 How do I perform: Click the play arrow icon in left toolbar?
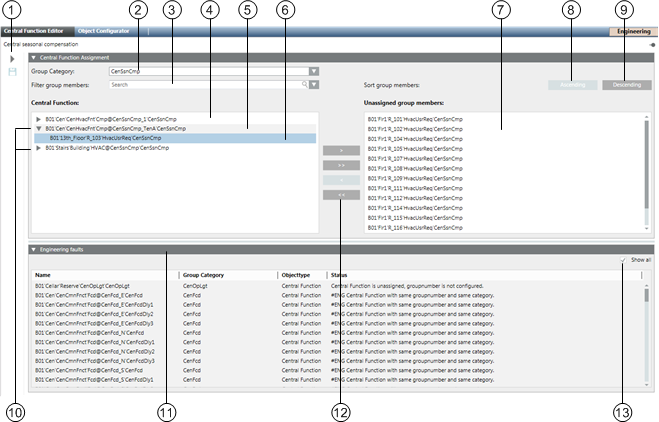pyautogui.click(x=13, y=60)
